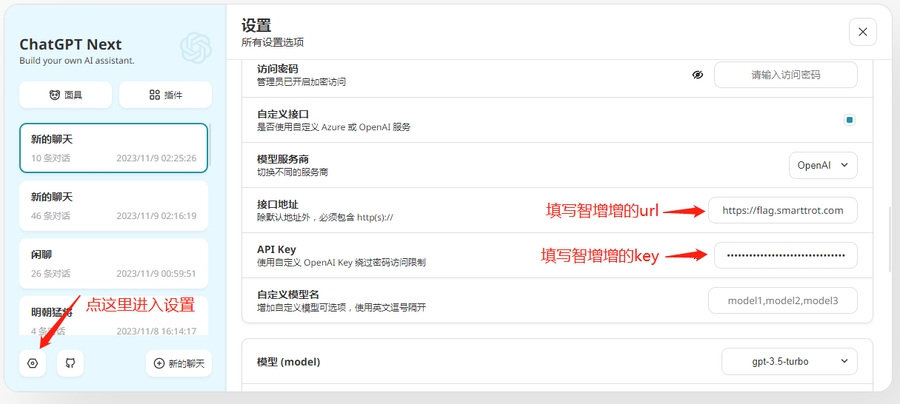
Task: Click the ChatGPT logo in sidebar header
Action: point(195,47)
